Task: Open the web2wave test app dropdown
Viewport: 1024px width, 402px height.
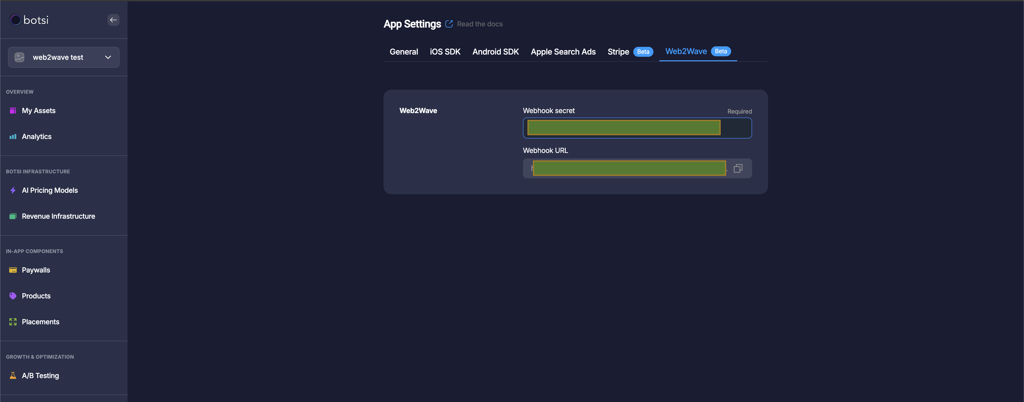Action: (x=64, y=57)
